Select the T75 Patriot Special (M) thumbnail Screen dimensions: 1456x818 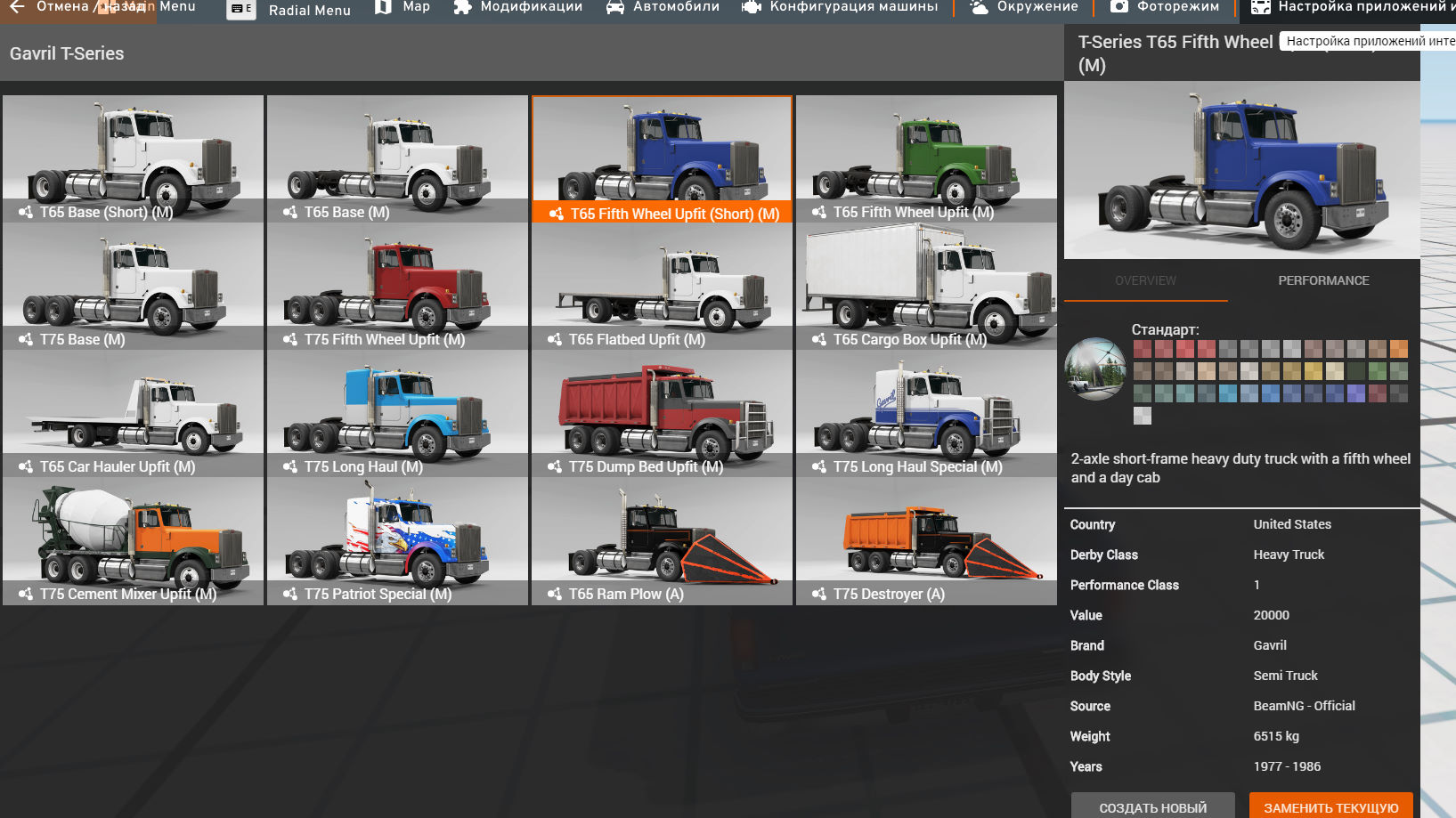397,541
